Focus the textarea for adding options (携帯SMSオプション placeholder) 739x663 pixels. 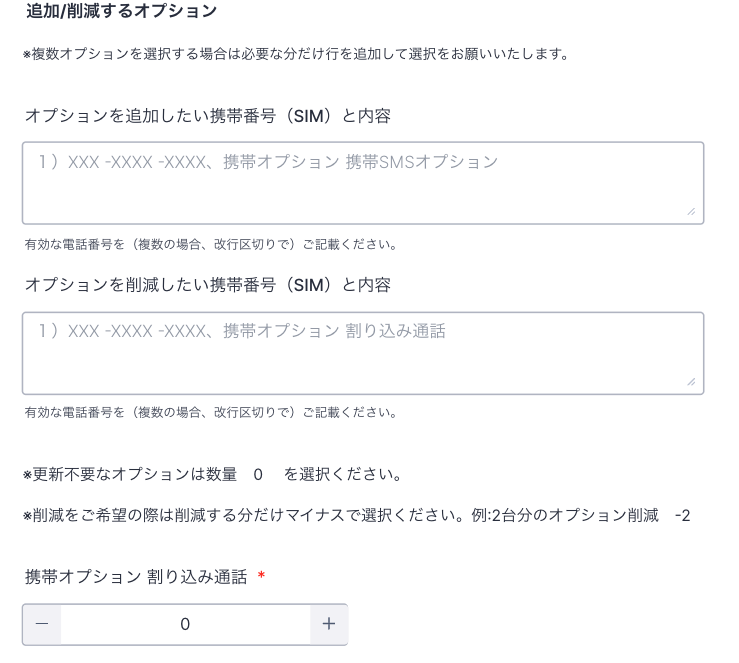pos(362,182)
